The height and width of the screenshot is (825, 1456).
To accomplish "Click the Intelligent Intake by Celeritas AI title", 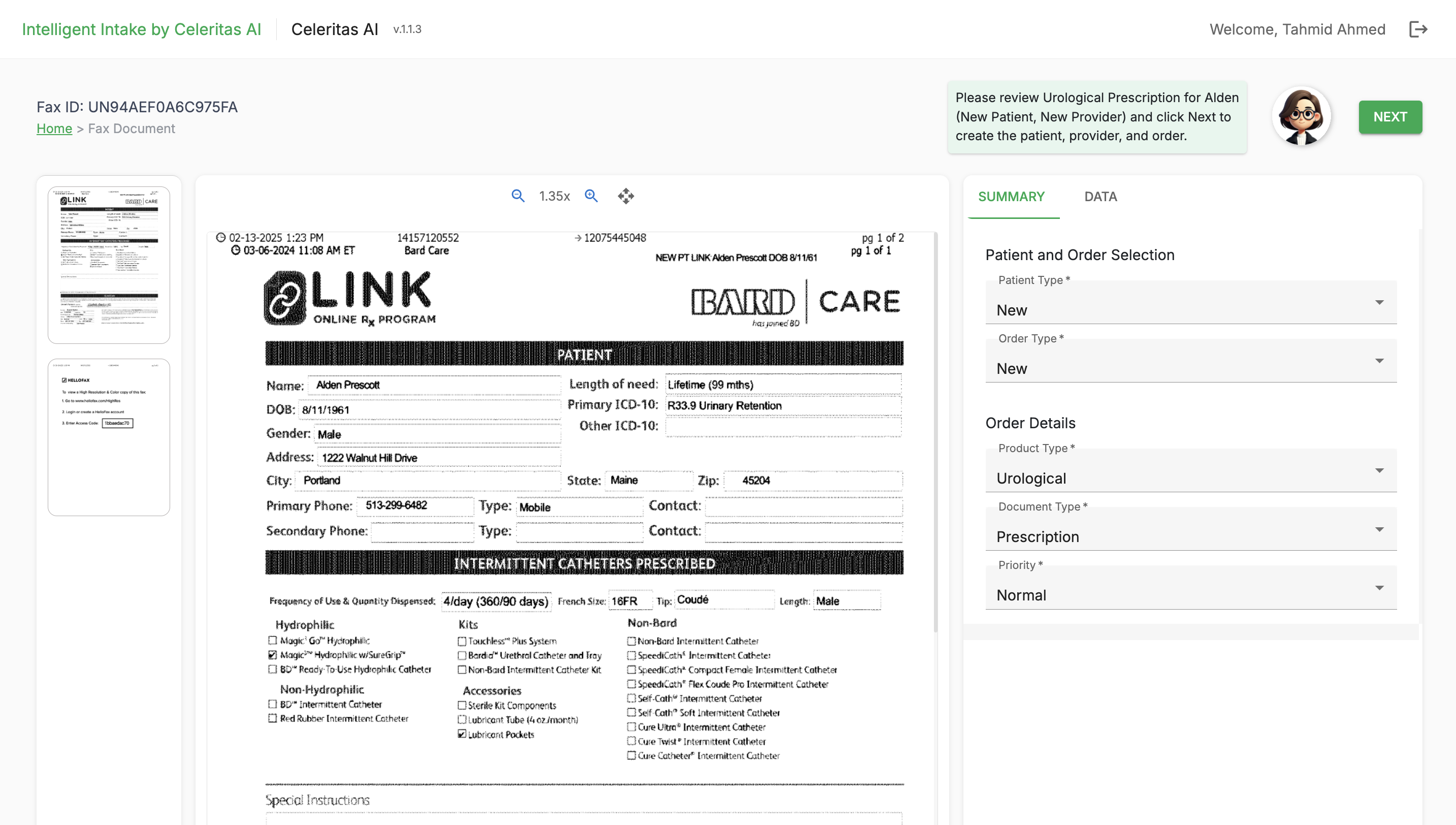I will tap(142, 29).
